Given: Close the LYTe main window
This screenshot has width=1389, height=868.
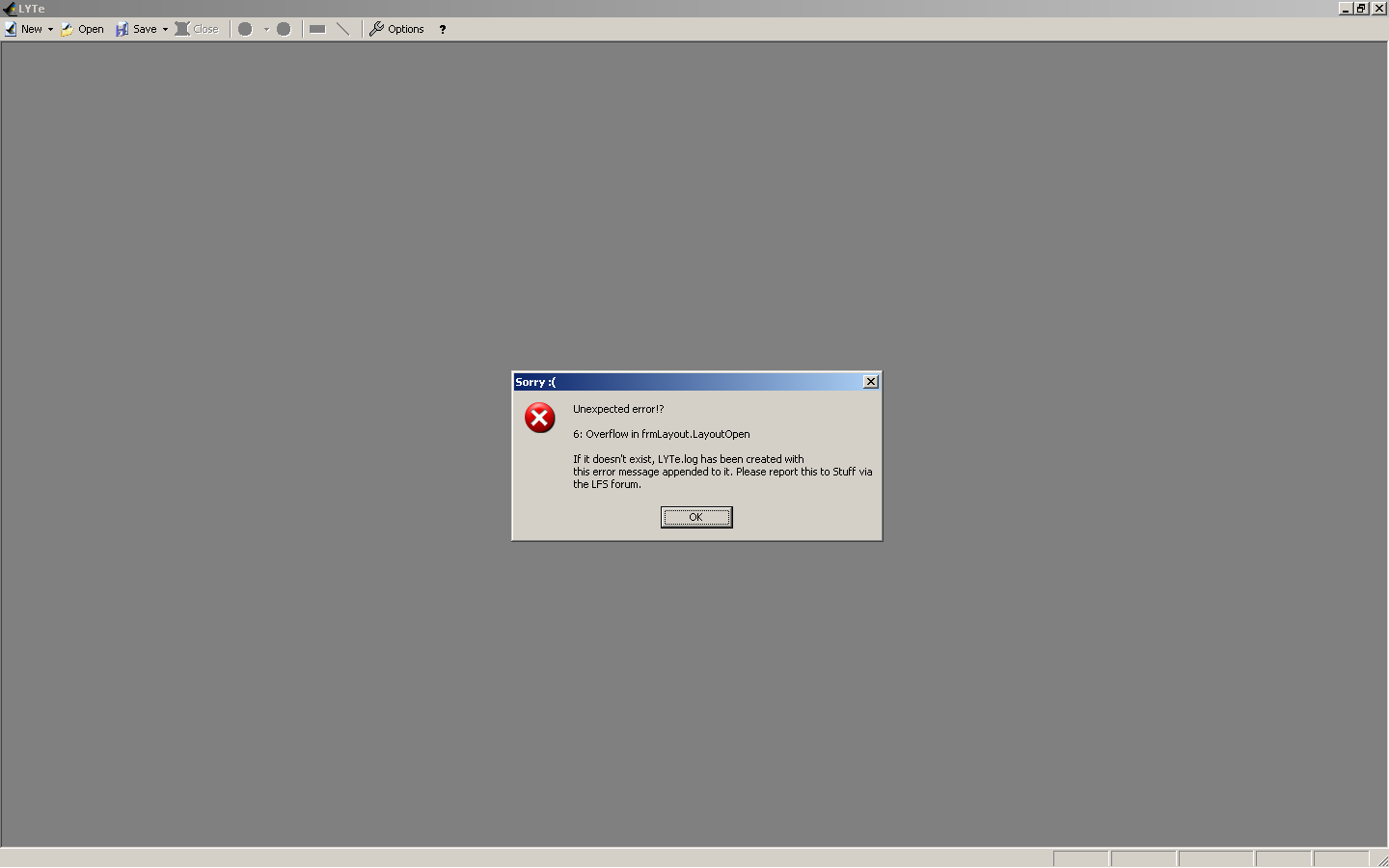Looking at the screenshot, I should (x=1379, y=9).
